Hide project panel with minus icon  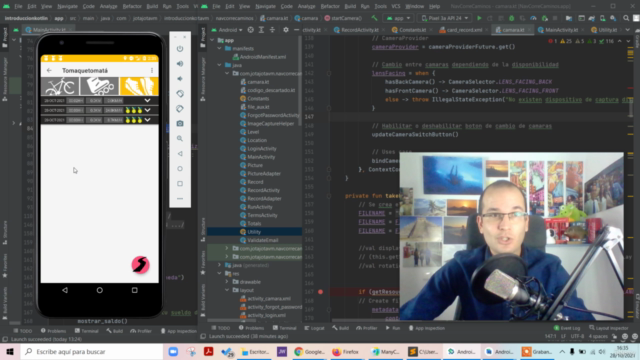click(296, 30)
